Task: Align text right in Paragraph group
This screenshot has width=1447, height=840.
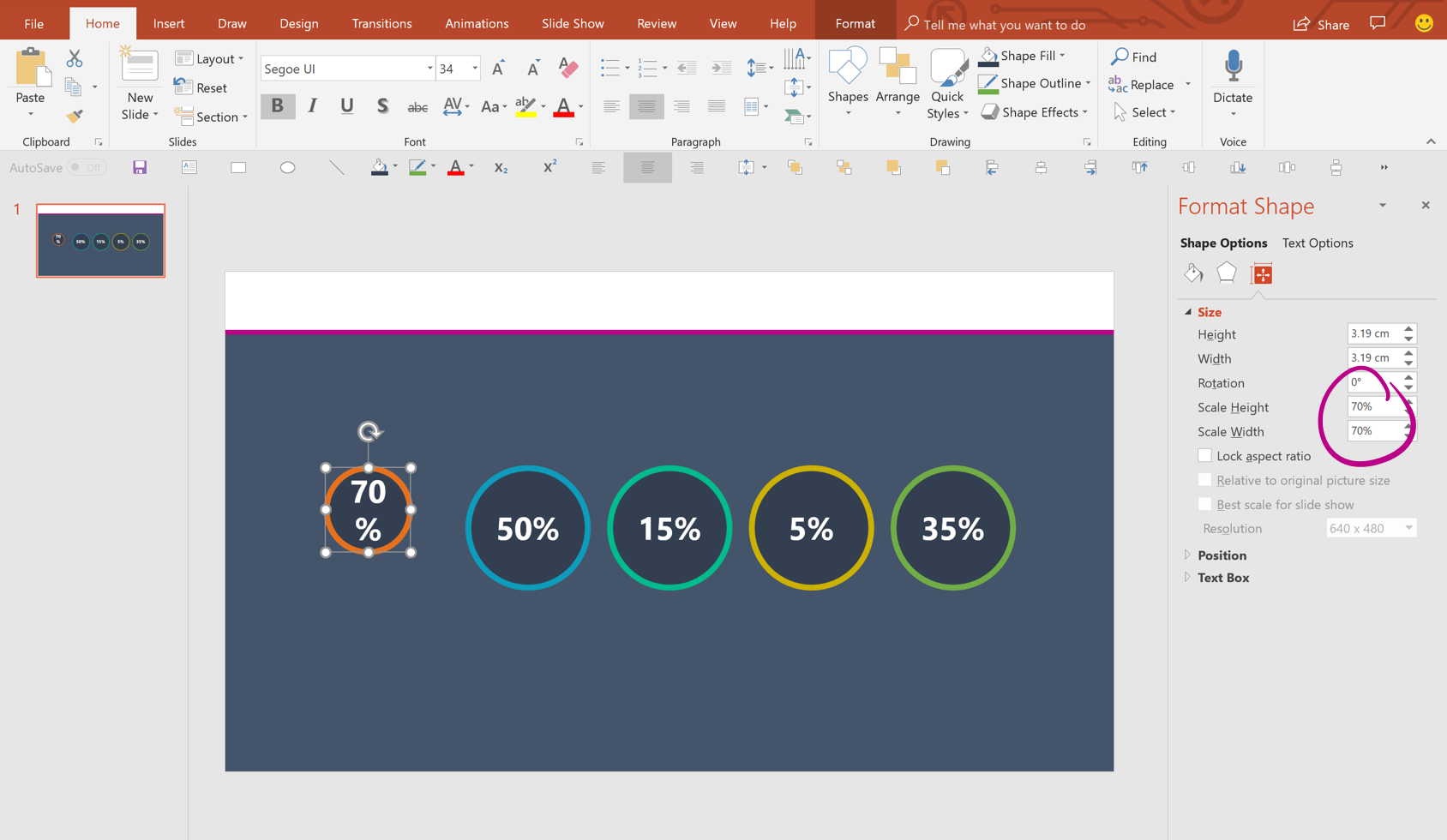Action: pyautogui.click(x=681, y=106)
